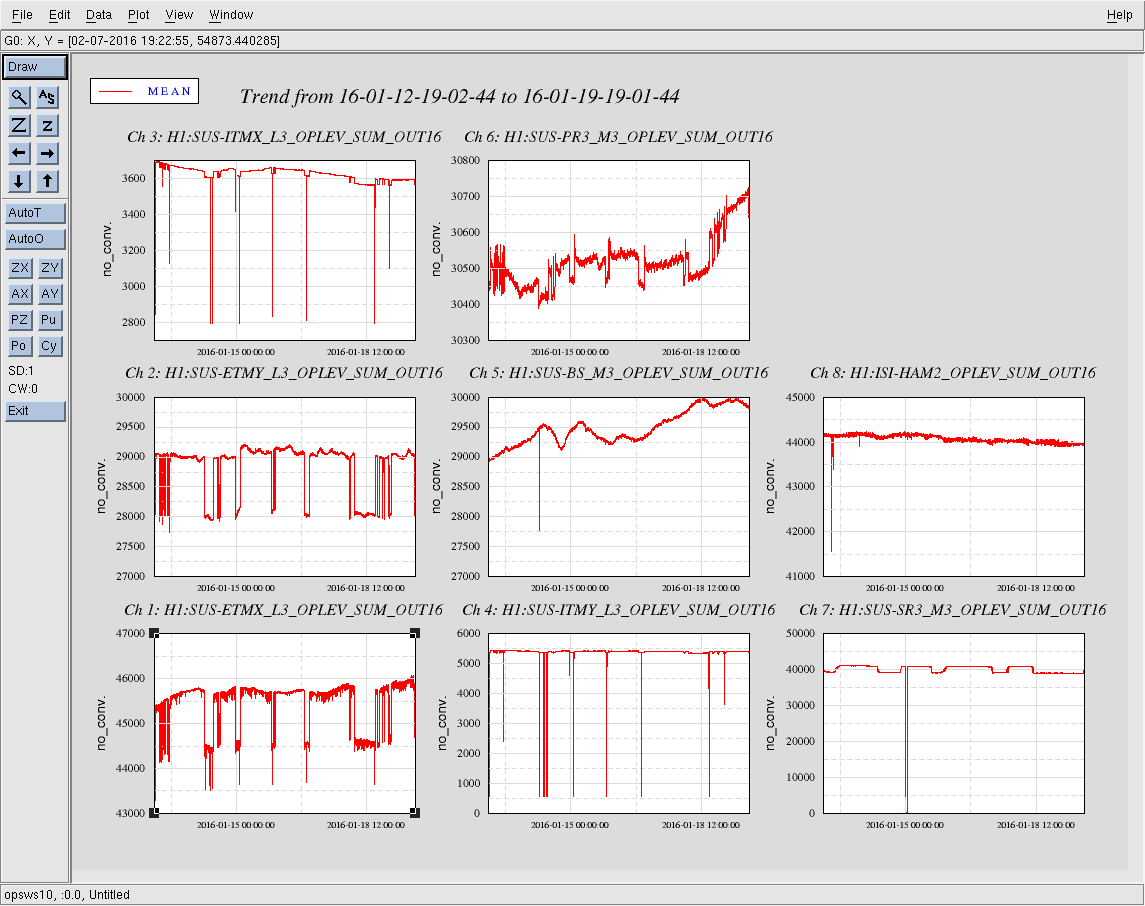The image size is (1145, 906).
Task: Click the Cy cycle button
Action: [48, 346]
